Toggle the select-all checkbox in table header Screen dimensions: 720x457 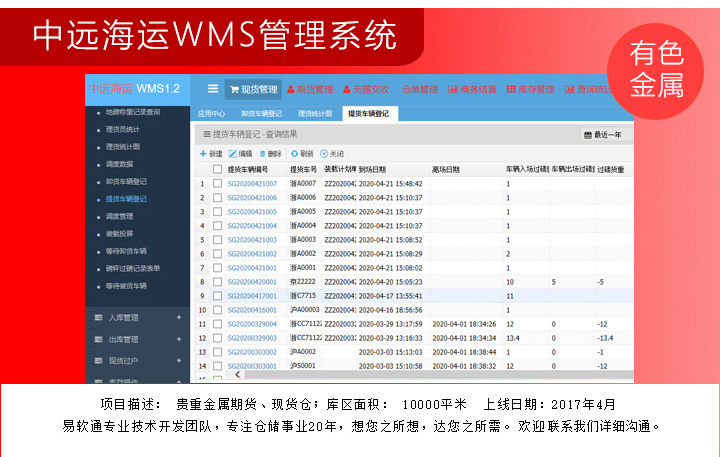click(x=217, y=170)
